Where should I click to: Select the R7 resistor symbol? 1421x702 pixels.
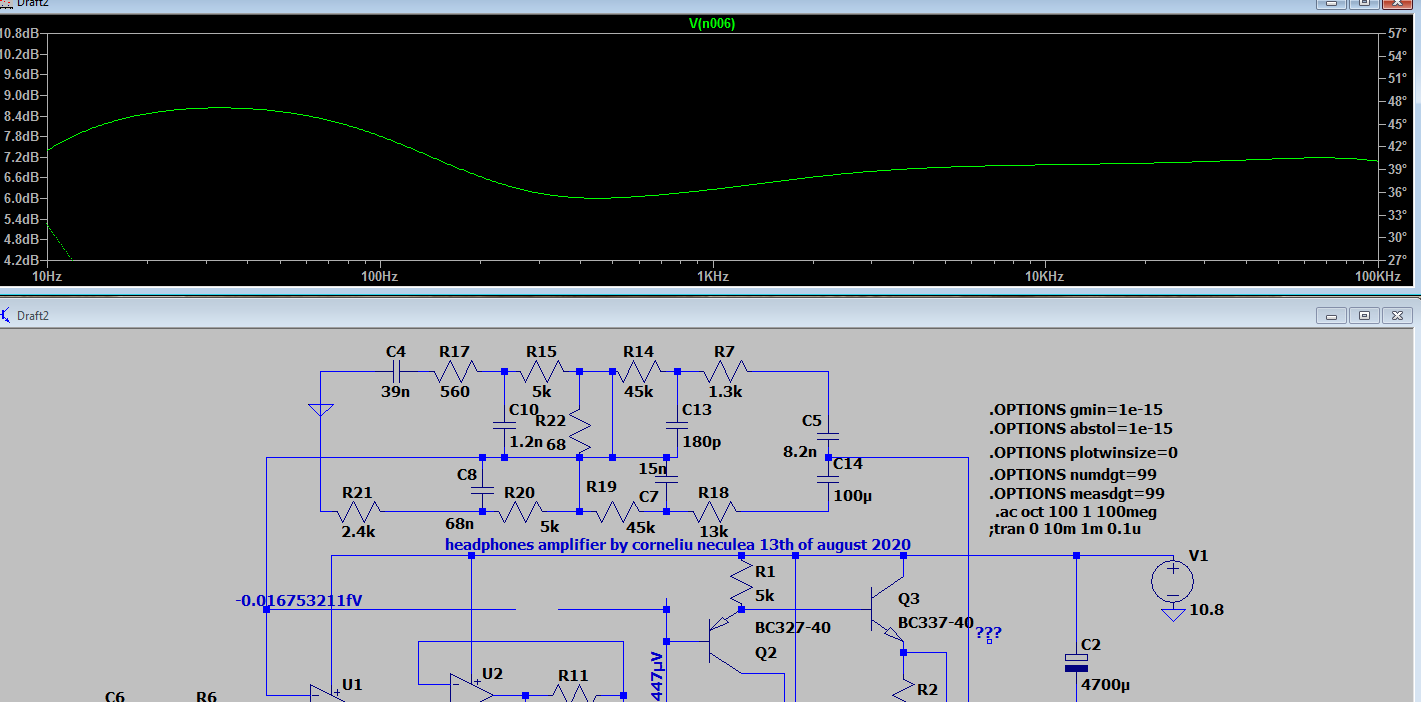pyautogui.click(x=725, y=372)
